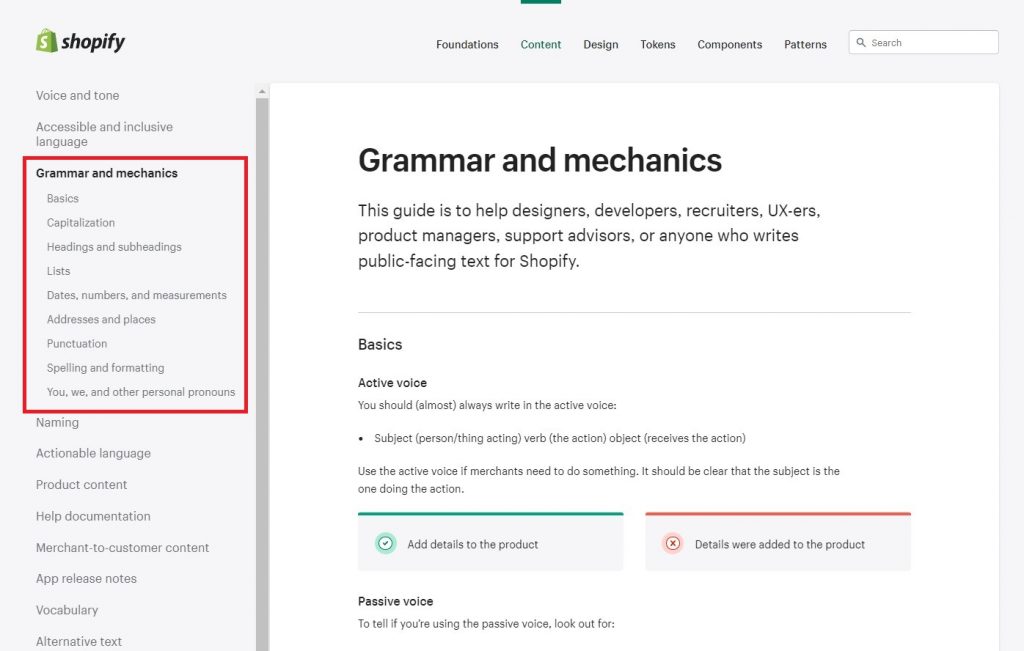This screenshot has height=651, width=1024.
Task: Select Capitalization in the sidebar
Action: pos(80,222)
